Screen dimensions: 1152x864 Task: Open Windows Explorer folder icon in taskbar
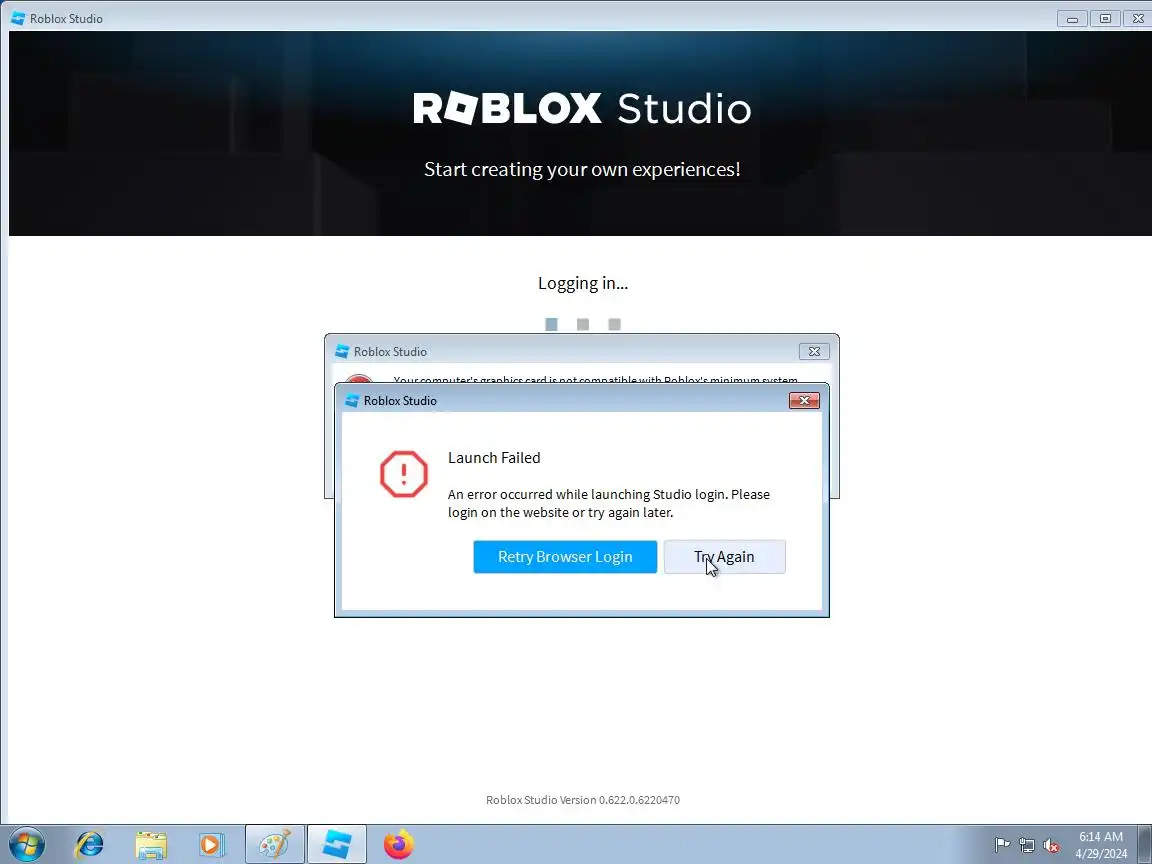(151, 845)
